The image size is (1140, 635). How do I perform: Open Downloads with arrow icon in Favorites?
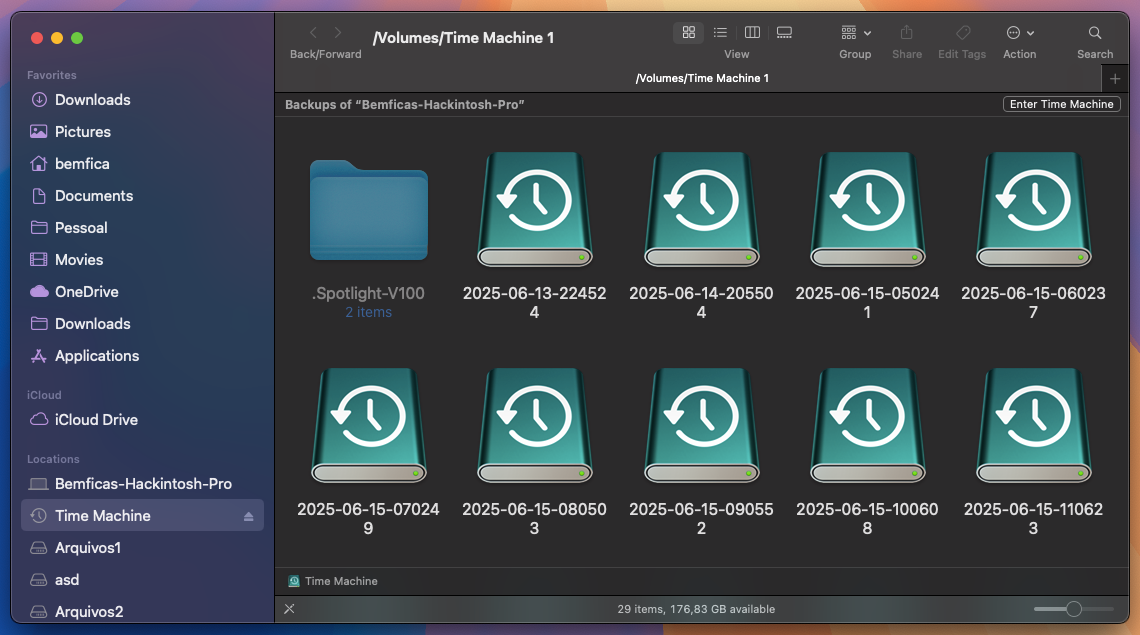pos(142,100)
